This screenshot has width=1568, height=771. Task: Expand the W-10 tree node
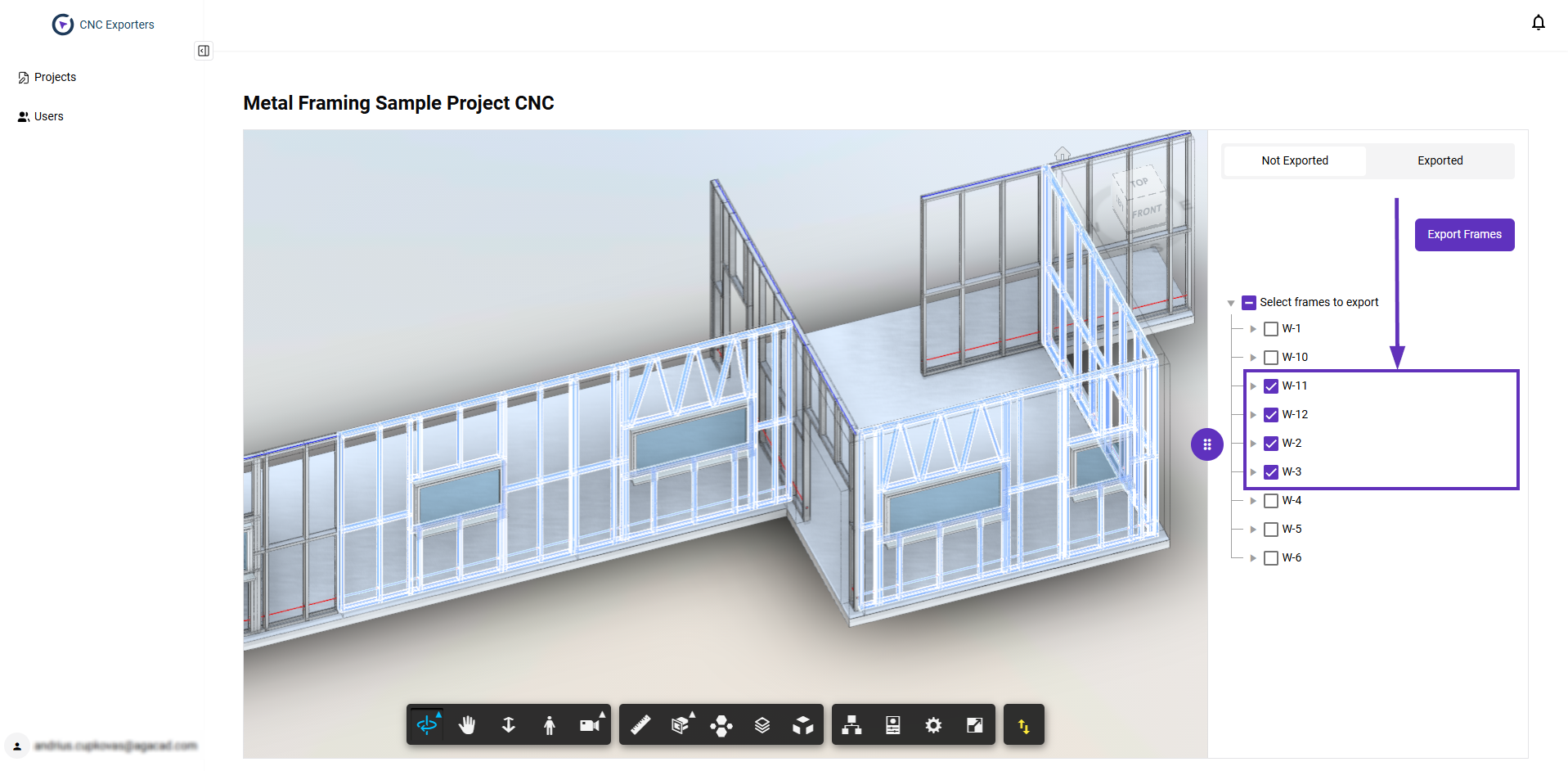1253,358
